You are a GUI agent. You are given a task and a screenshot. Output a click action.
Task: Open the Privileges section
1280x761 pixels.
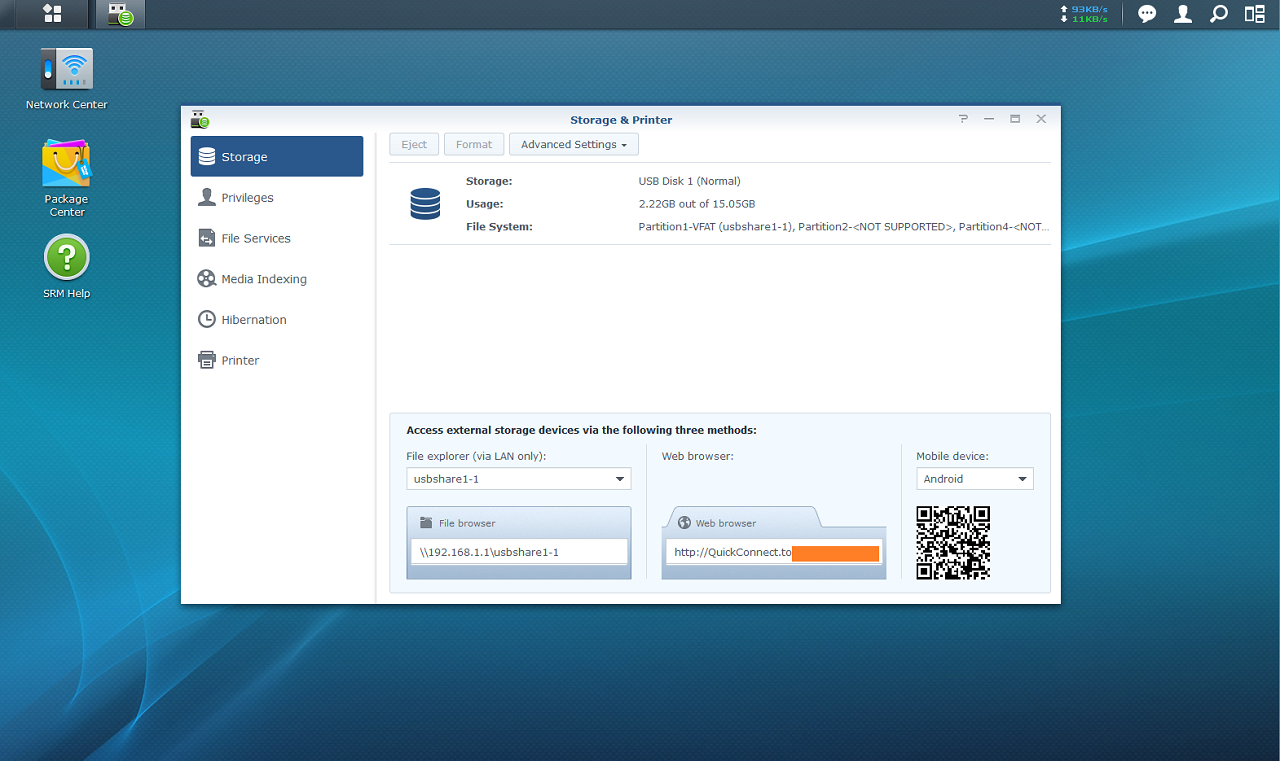click(x=277, y=198)
